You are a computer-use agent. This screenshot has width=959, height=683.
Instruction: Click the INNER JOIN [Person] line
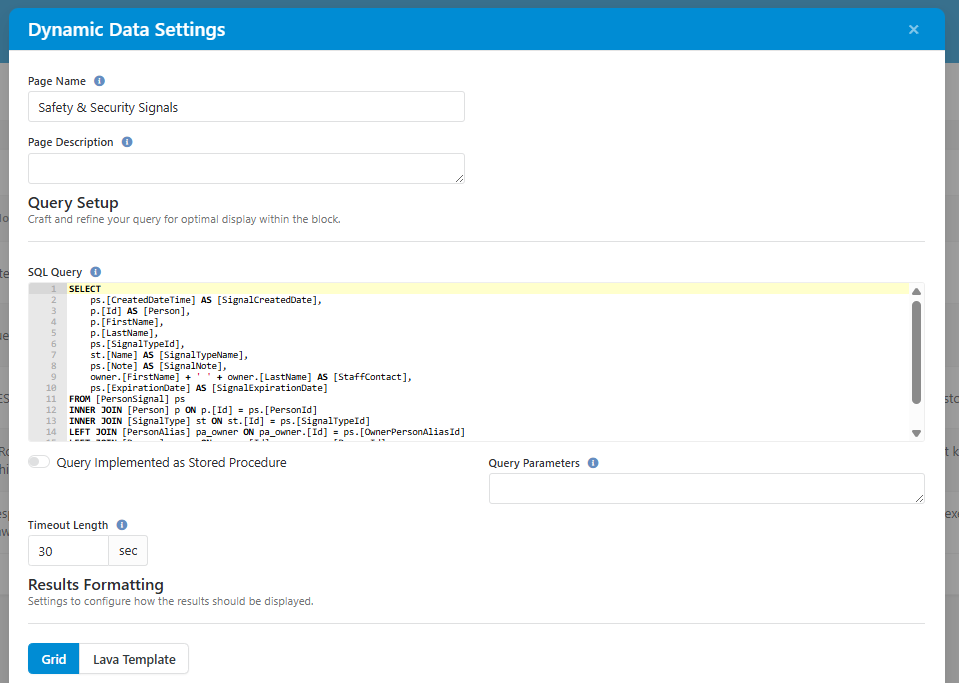pyautogui.click(x=193, y=410)
